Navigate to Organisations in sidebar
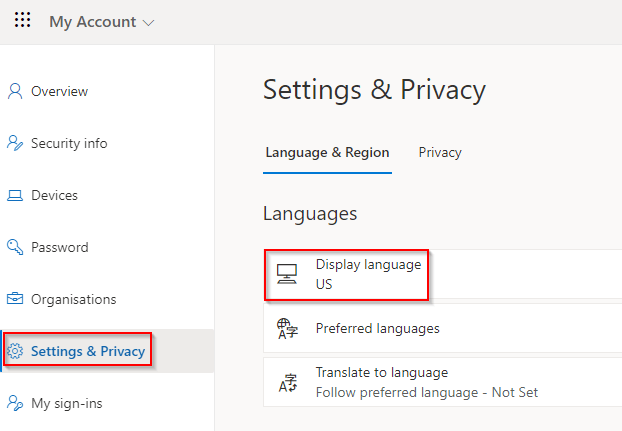 point(73,299)
